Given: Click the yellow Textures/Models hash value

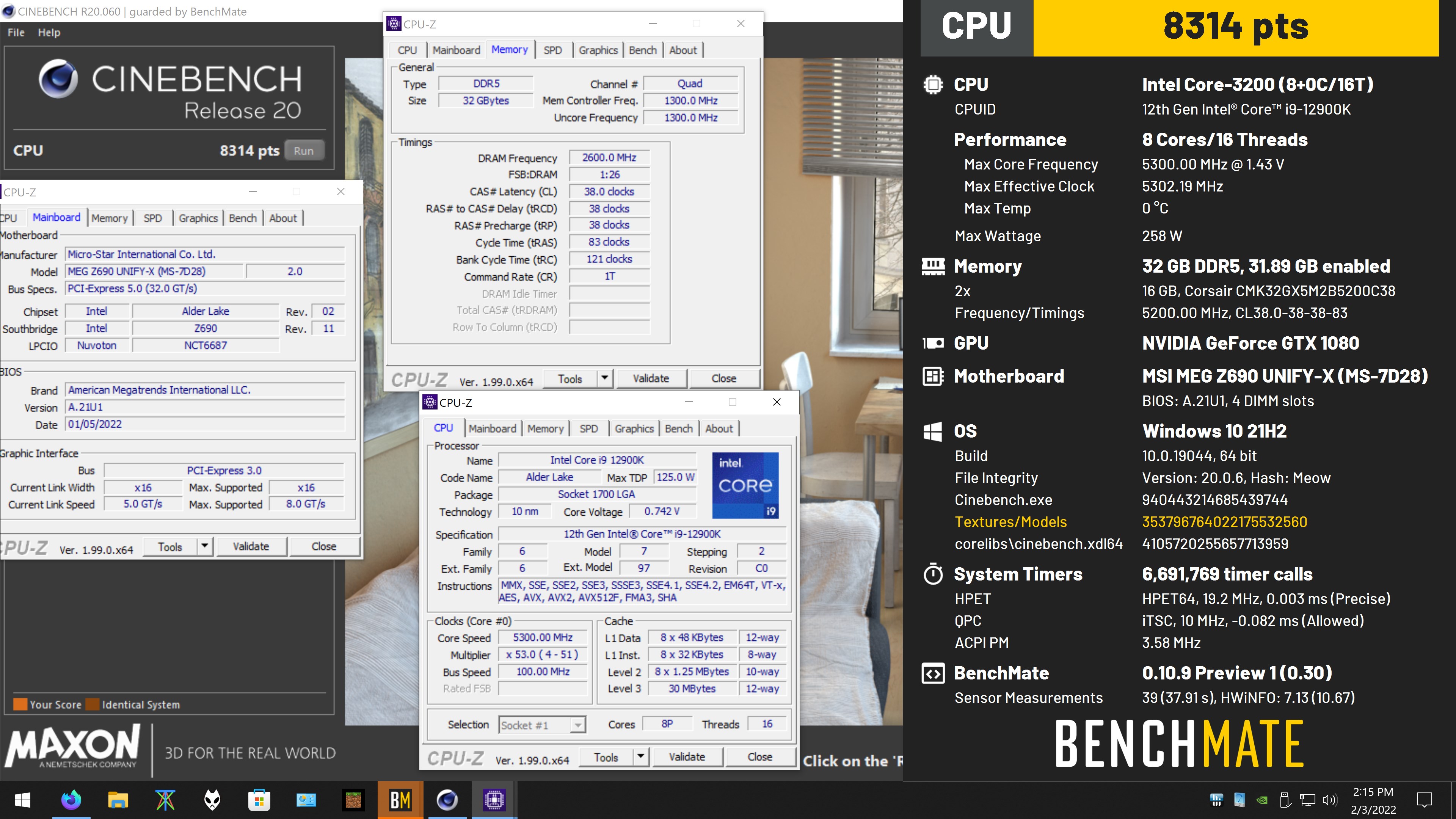Looking at the screenshot, I should coord(1224,522).
